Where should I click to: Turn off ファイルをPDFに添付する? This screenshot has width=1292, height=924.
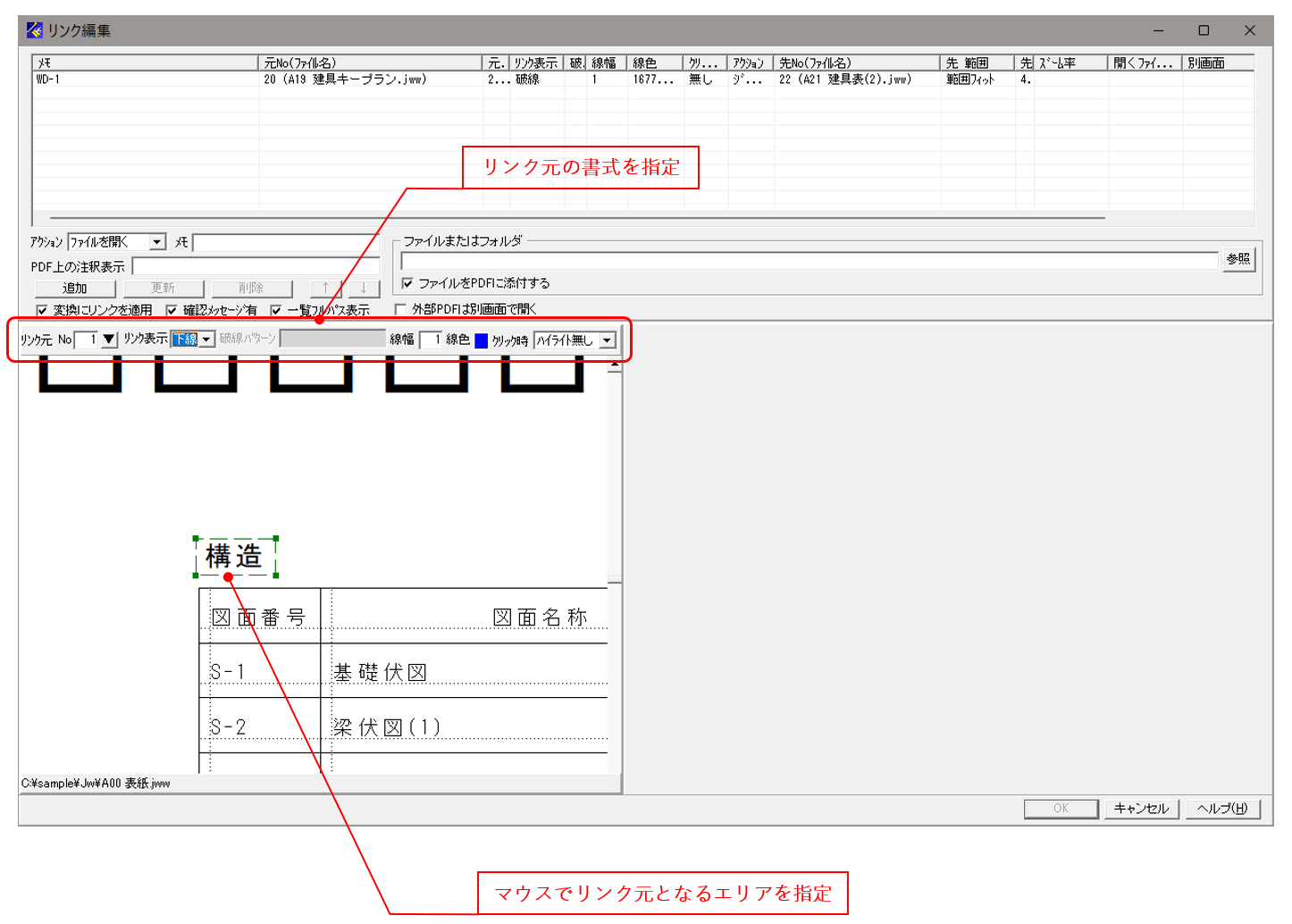coord(407,282)
